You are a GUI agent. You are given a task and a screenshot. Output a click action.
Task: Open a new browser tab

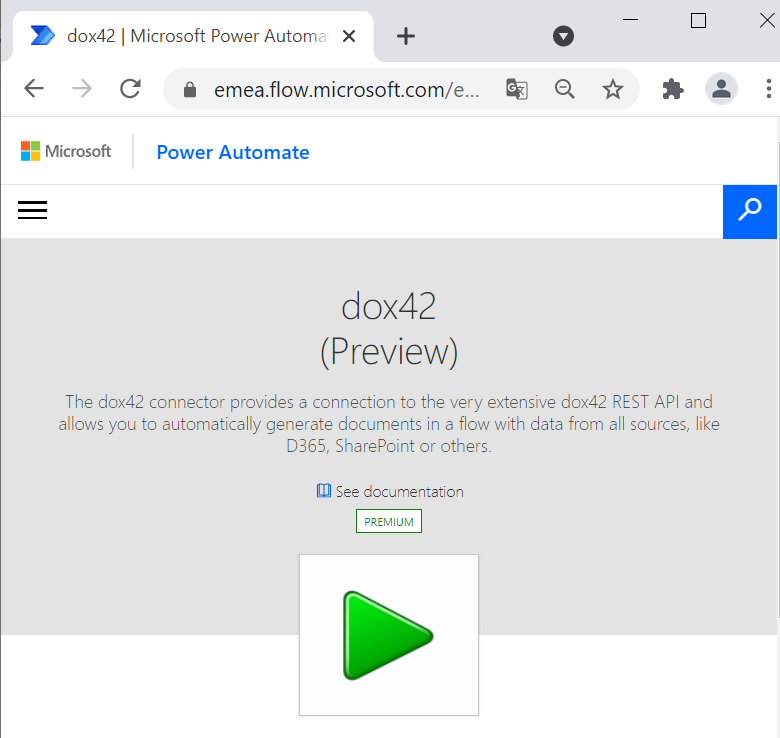coord(406,36)
